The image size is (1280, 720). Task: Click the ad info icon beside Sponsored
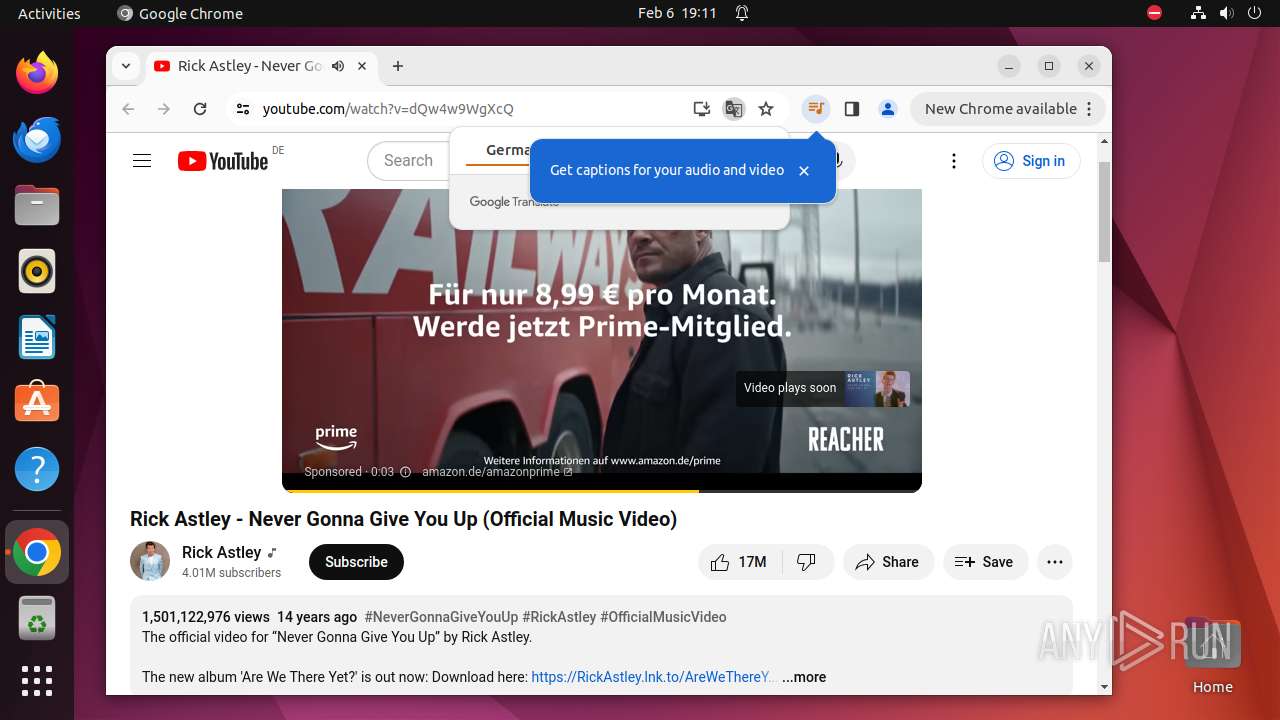tap(405, 472)
